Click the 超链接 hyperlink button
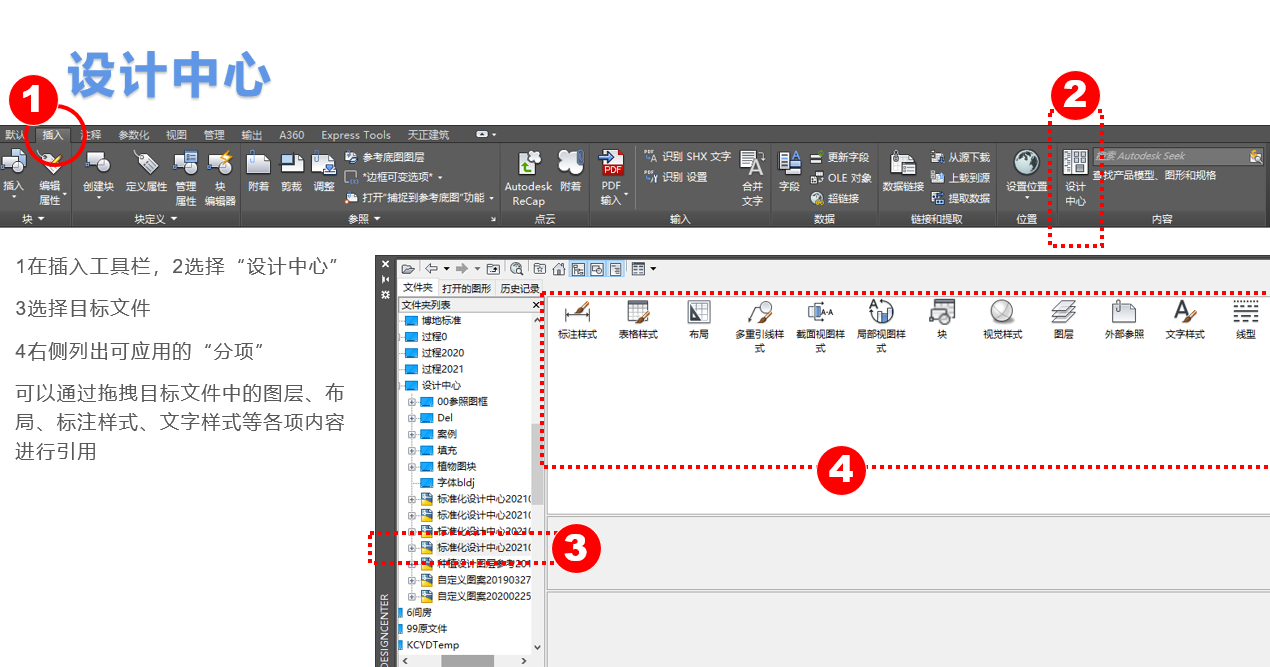The height and width of the screenshot is (667, 1270). click(x=835, y=198)
